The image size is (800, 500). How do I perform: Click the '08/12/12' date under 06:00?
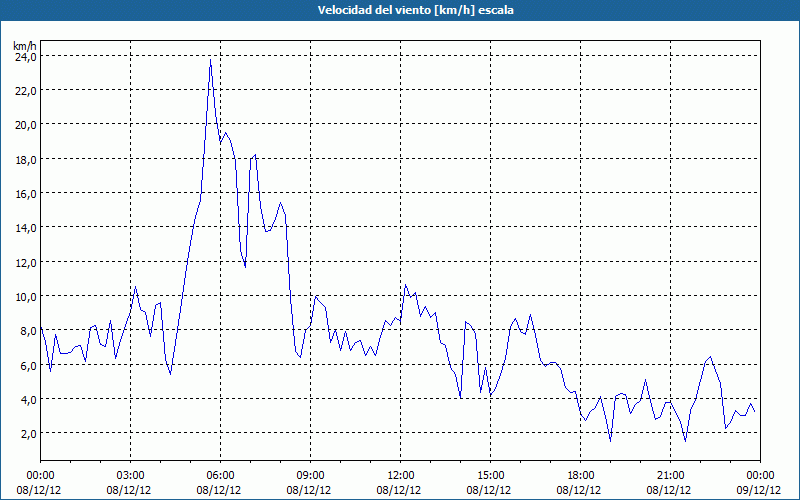tap(219, 490)
